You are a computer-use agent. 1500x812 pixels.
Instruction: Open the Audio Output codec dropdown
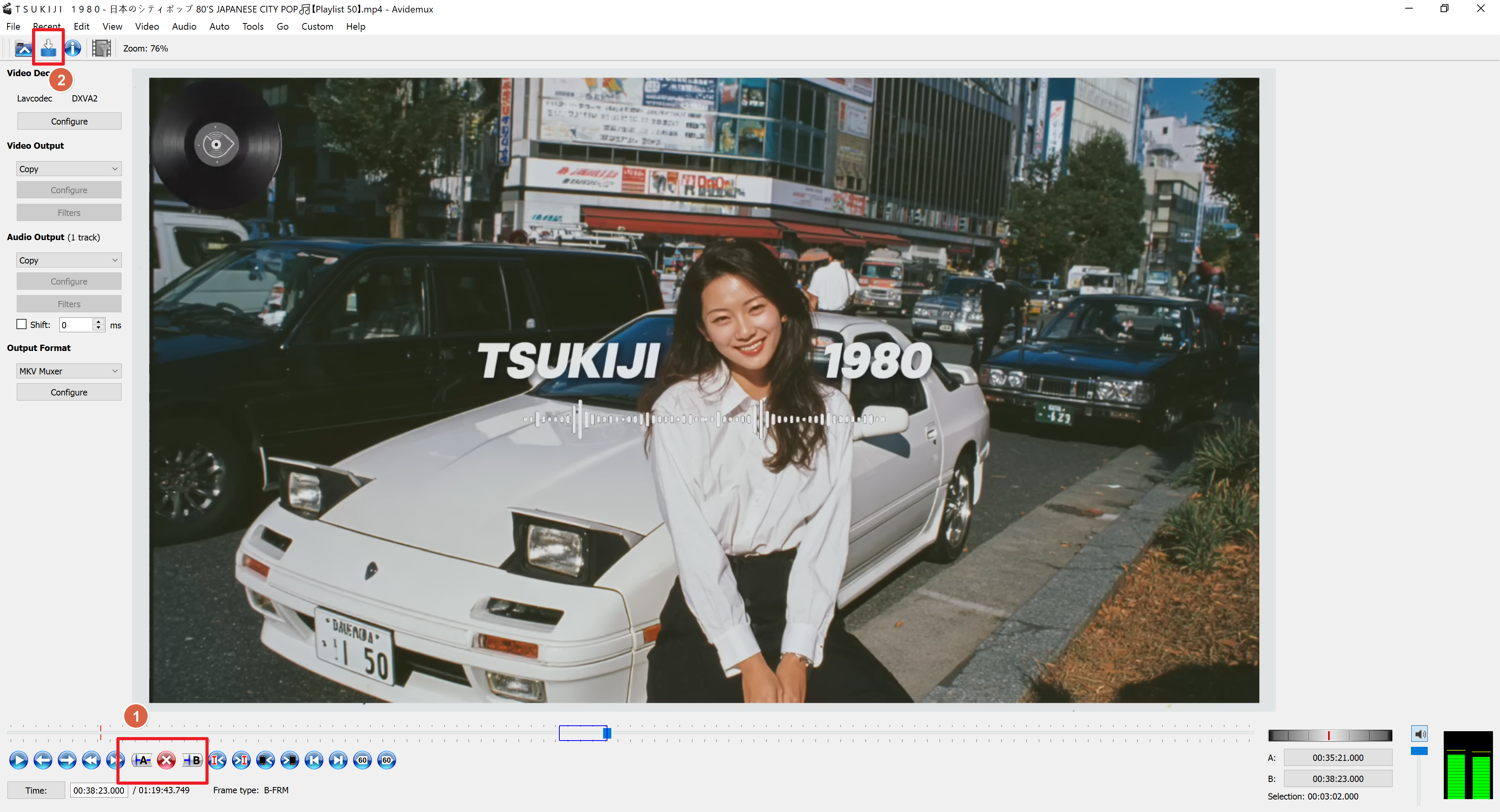point(69,260)
